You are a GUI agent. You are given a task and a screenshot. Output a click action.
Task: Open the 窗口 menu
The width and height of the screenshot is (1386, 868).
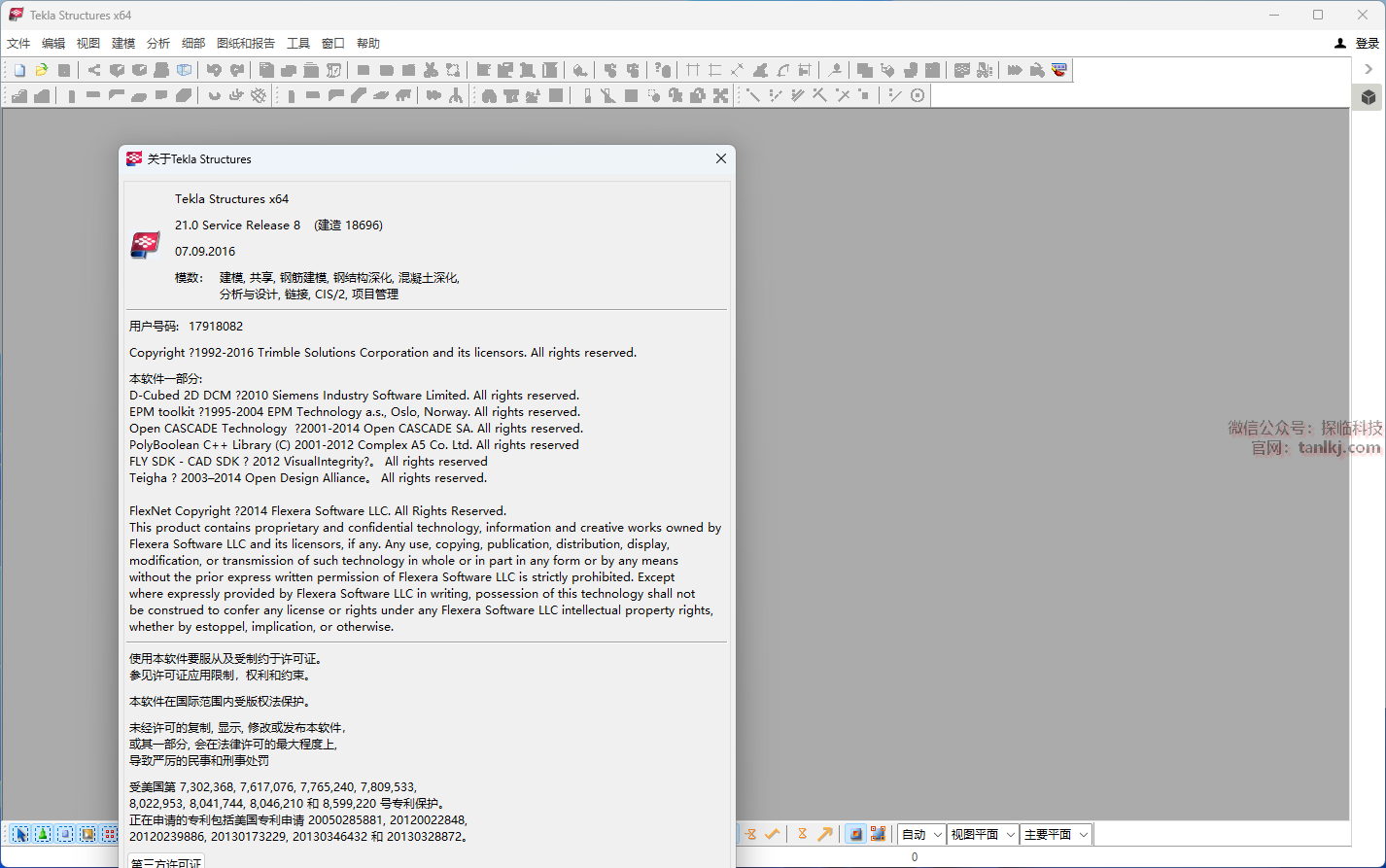(333, 44)
